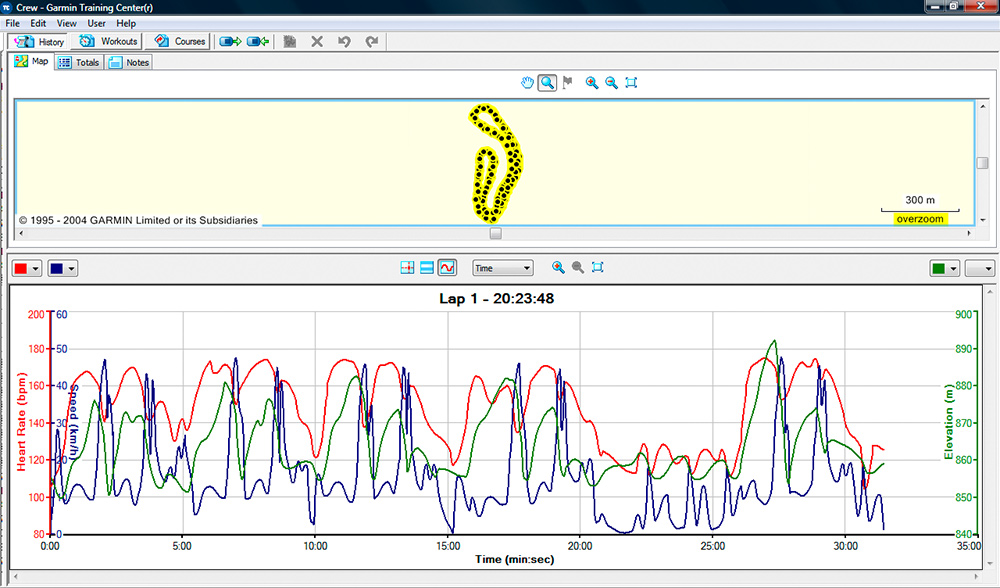Click the Time (min:sec) axis label

(x=514, y=559)
